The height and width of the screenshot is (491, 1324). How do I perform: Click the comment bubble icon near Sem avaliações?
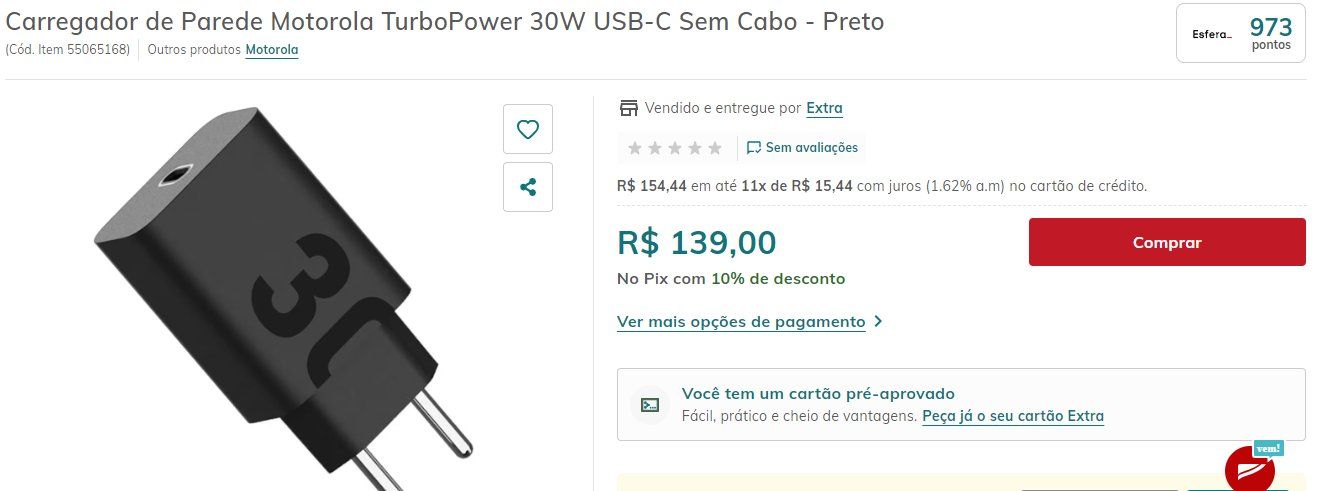(x=754, y=148)
